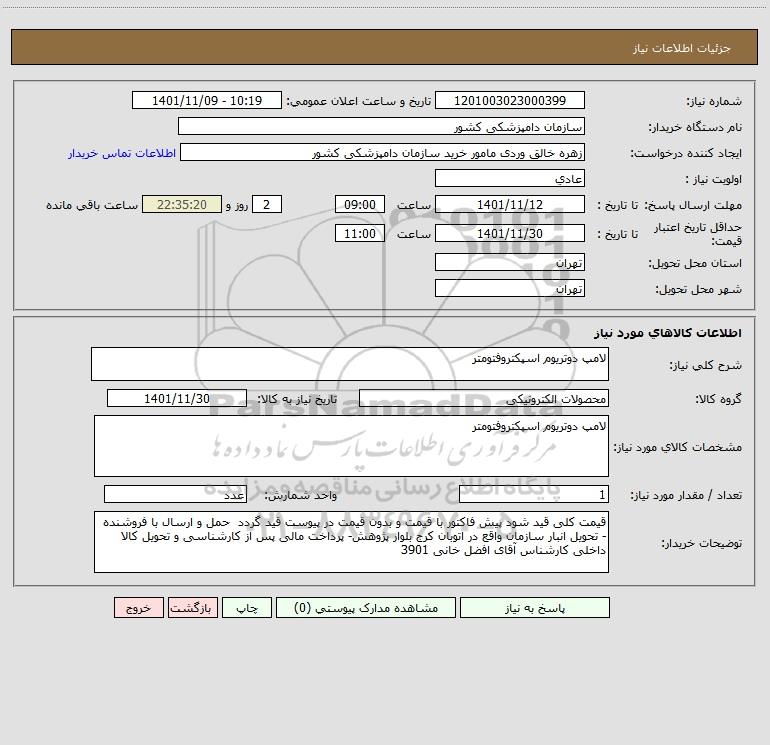Click the remaining time counter 22:35:20
Viewport: 770px width, 745px height.
click(x=182, y=204)
